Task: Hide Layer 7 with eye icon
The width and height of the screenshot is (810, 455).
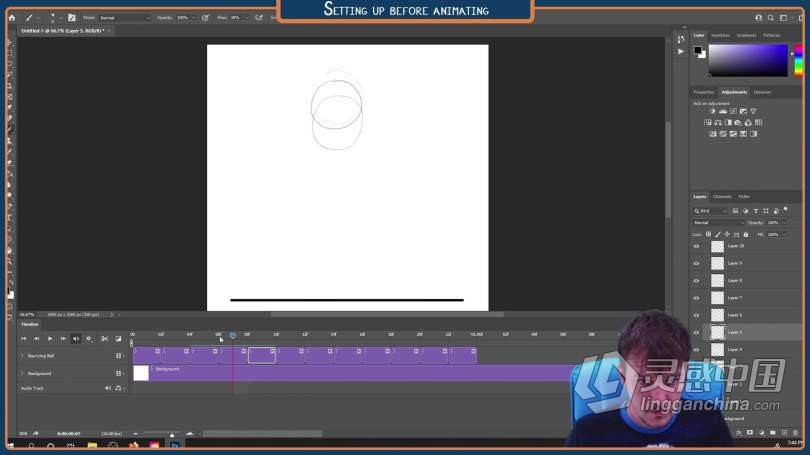Action: click(x=696, y=298)
